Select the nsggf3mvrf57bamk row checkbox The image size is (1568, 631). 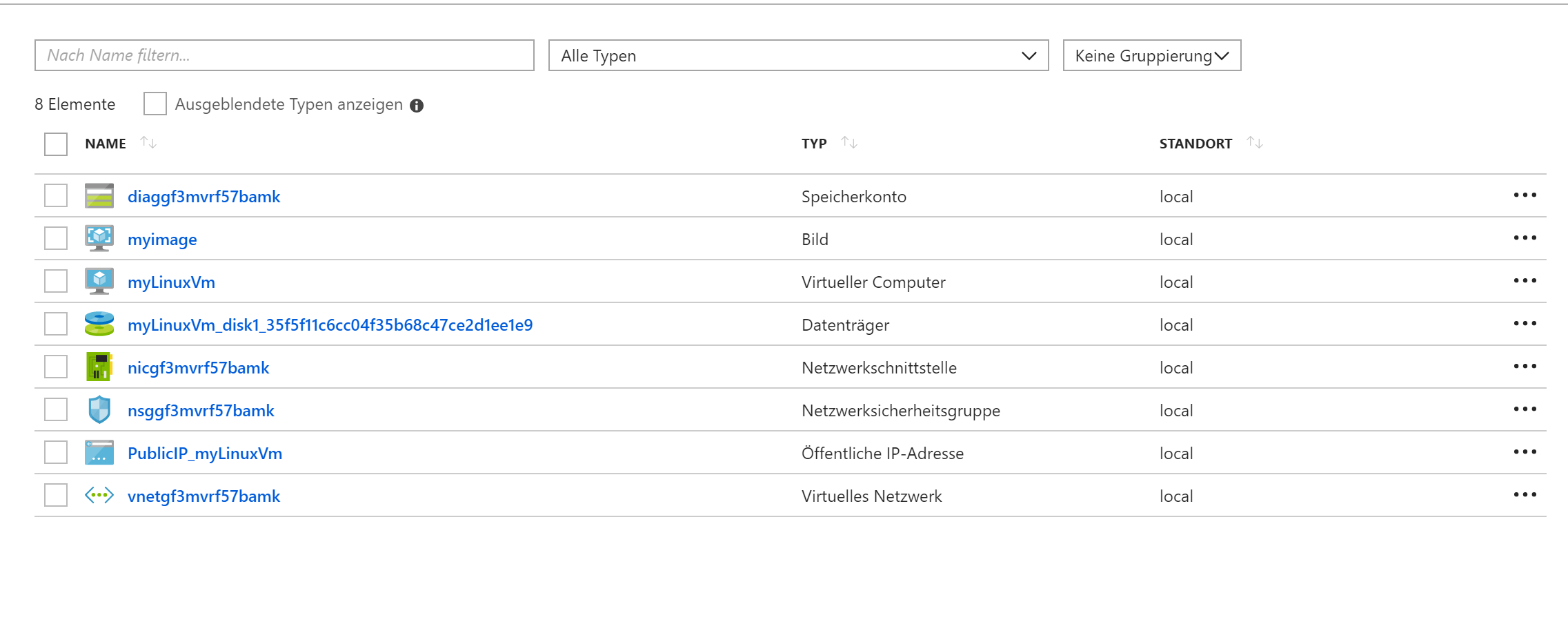coord(56,409)
